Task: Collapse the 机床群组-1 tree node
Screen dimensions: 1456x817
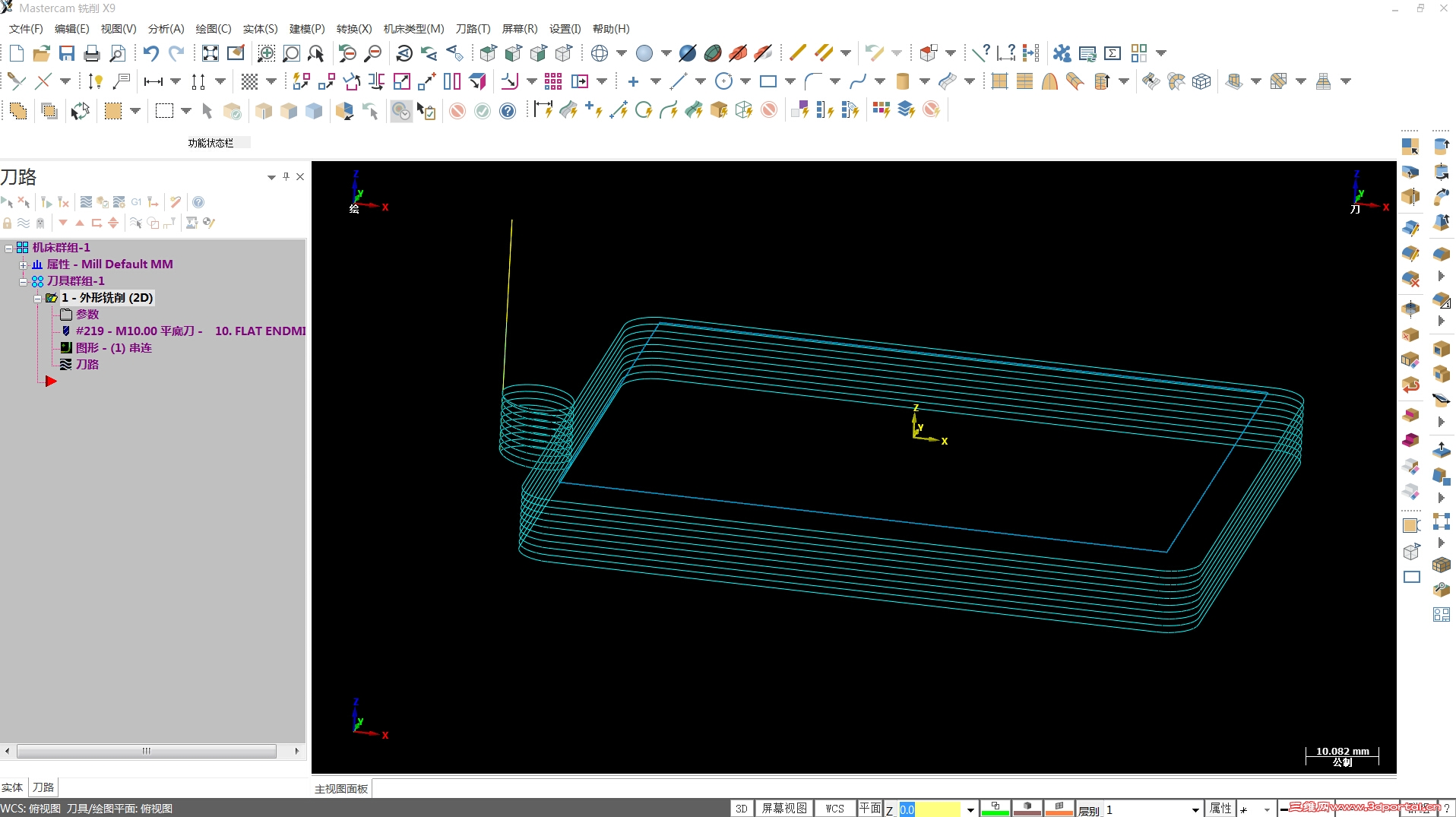Action: point(8,248)
